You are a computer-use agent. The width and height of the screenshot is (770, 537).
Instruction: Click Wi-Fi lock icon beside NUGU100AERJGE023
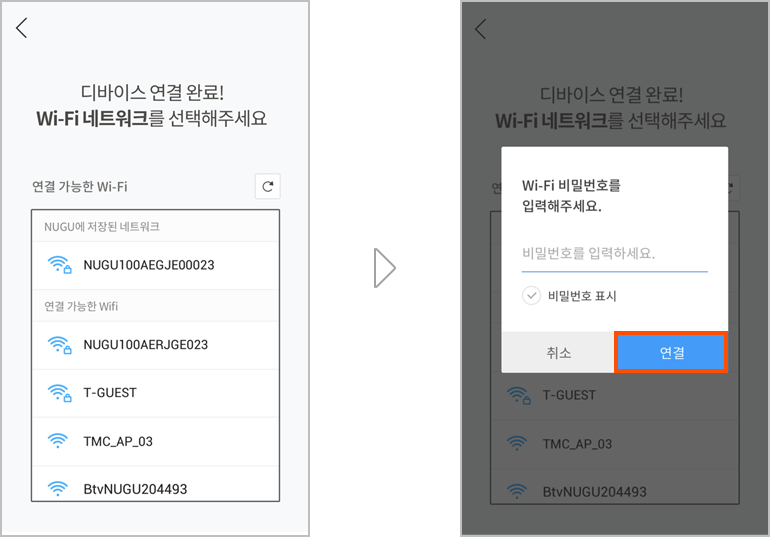point(59,345)
